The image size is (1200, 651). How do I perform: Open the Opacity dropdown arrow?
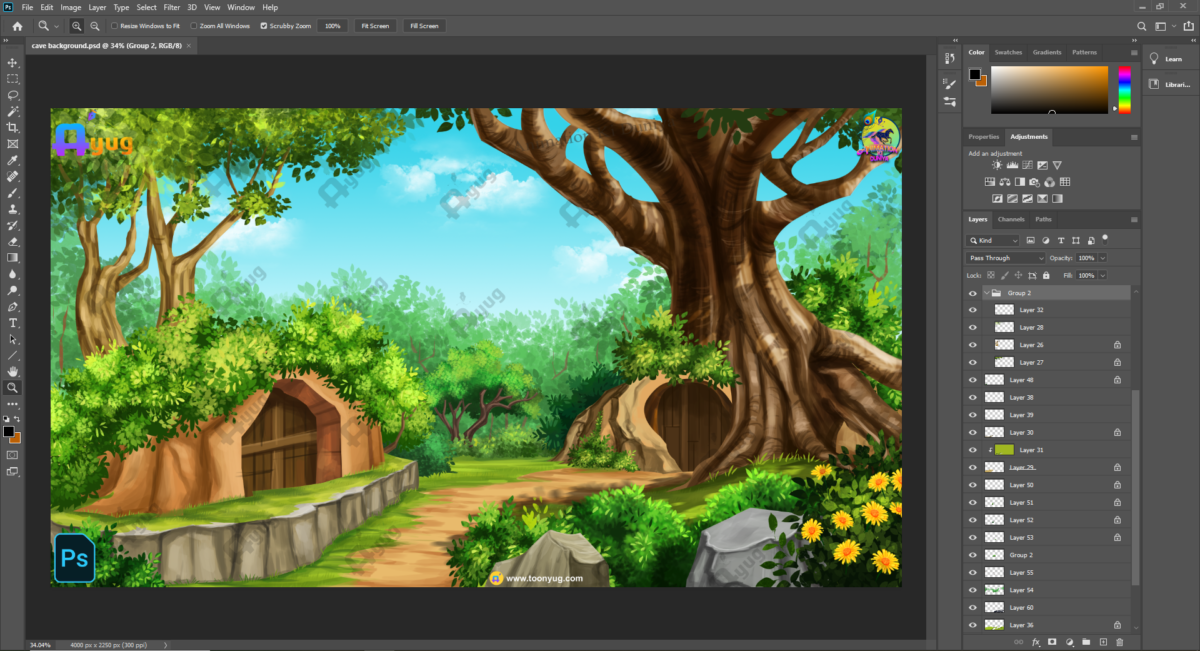pyautogui.click(x=1103, y=258)
